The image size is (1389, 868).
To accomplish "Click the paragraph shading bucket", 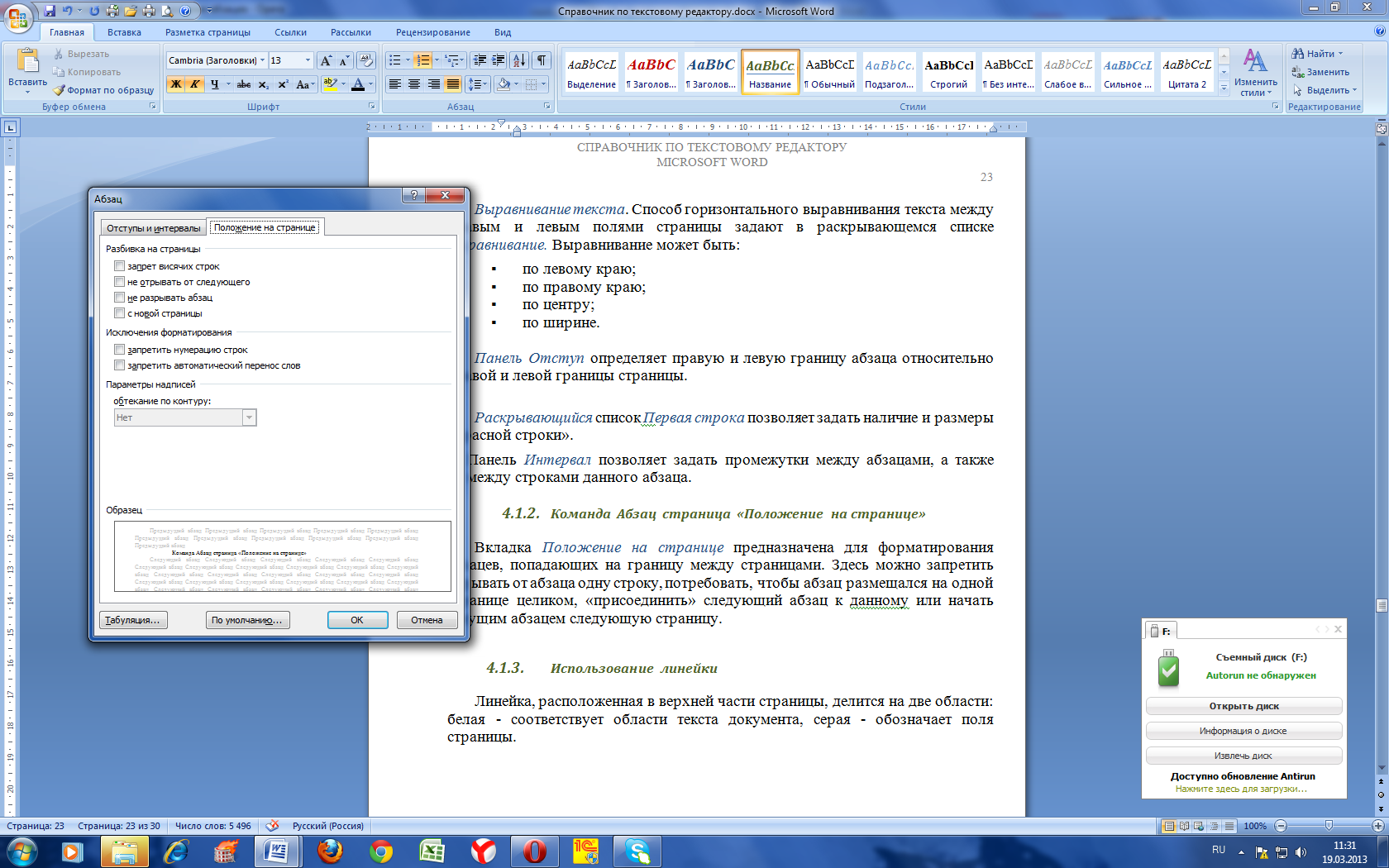I will [x=503, y=84].
